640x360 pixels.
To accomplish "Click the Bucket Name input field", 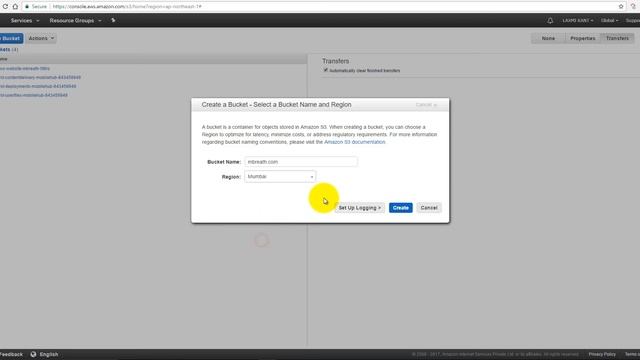I will [301, 162].
